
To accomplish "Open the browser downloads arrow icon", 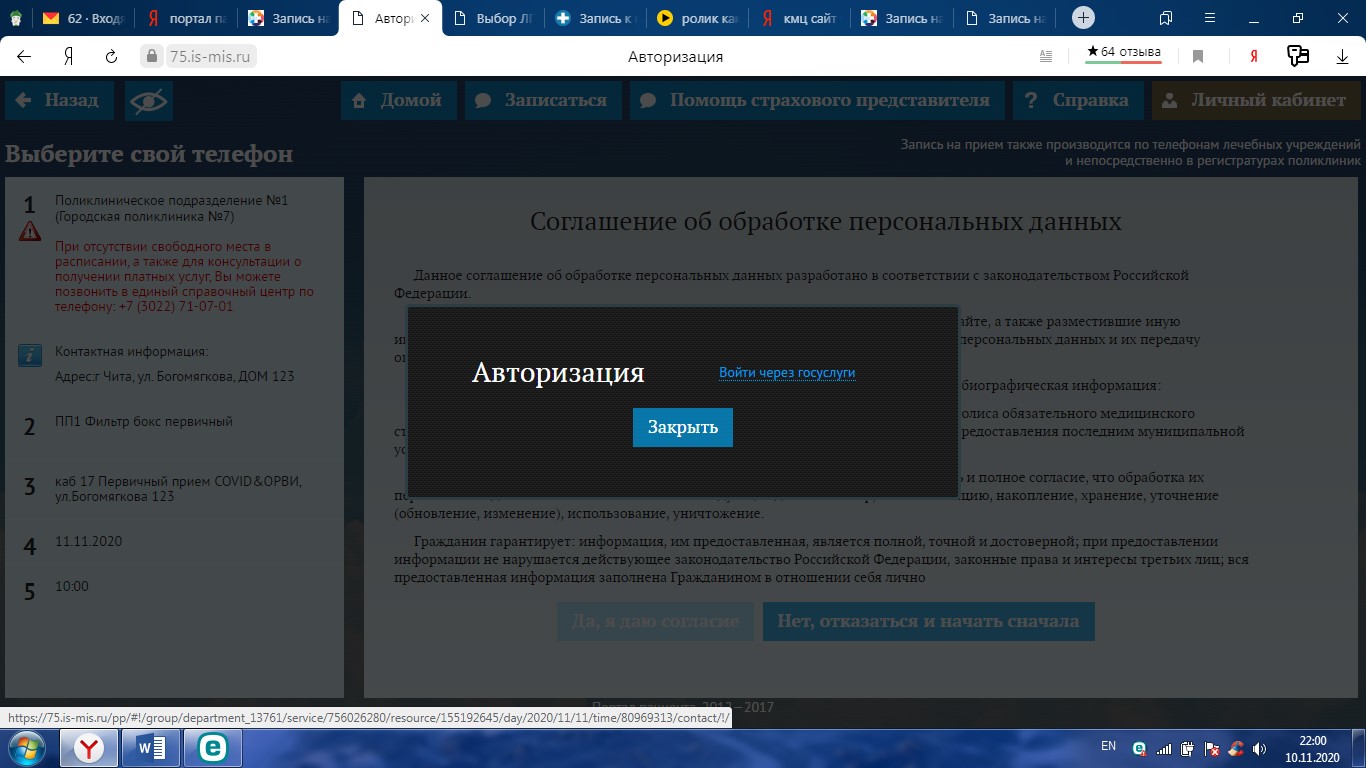I will [1343, 57].
